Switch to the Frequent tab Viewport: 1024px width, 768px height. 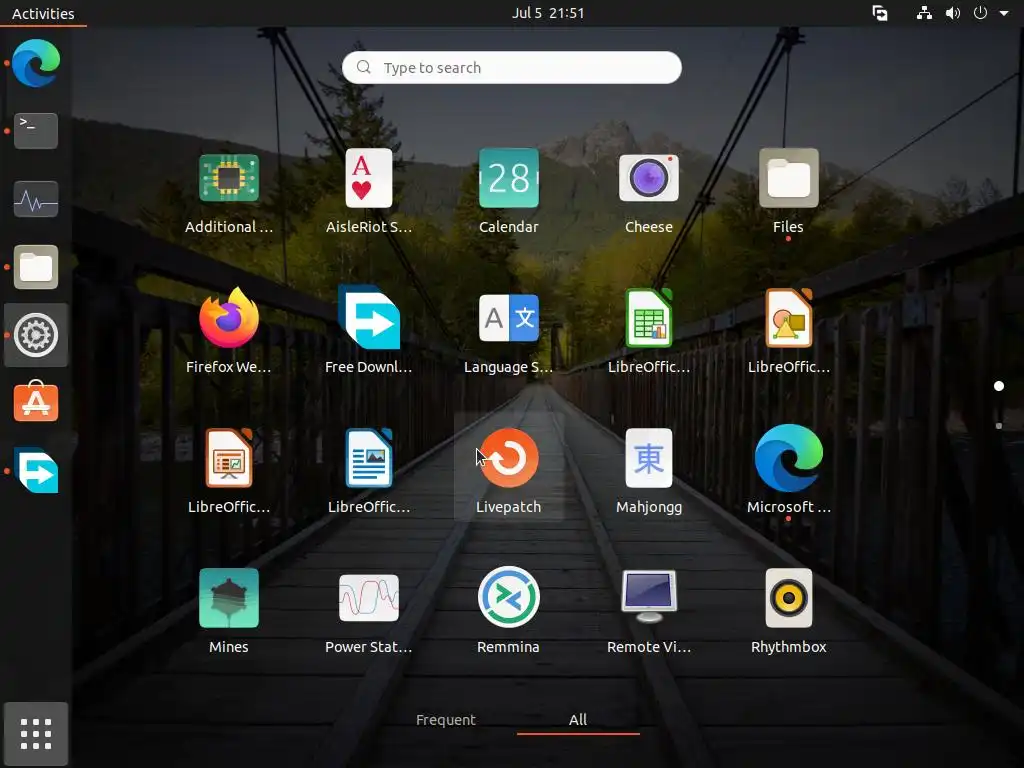click(x=446, y=720)
